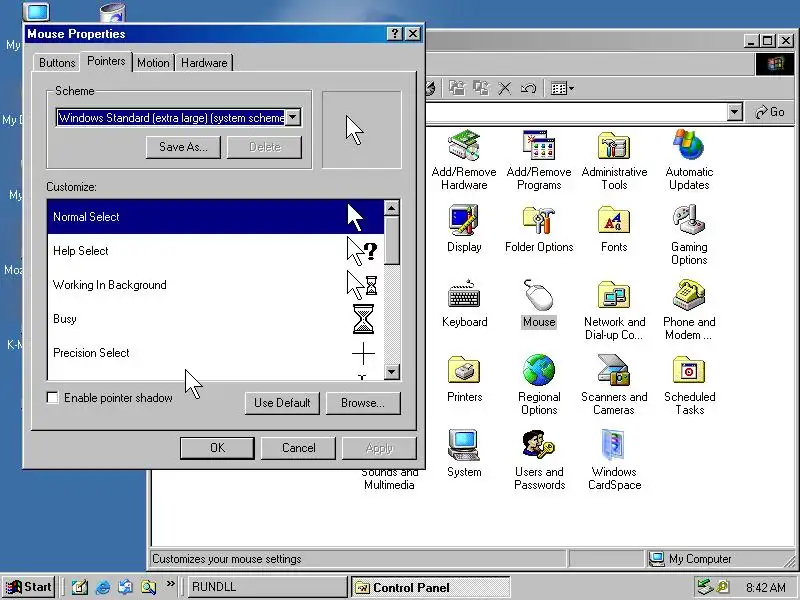Image resolution: width=800 pixels, height=600 pixels.
Task: Click Use Default button
Action: click(x=282, y=403)
